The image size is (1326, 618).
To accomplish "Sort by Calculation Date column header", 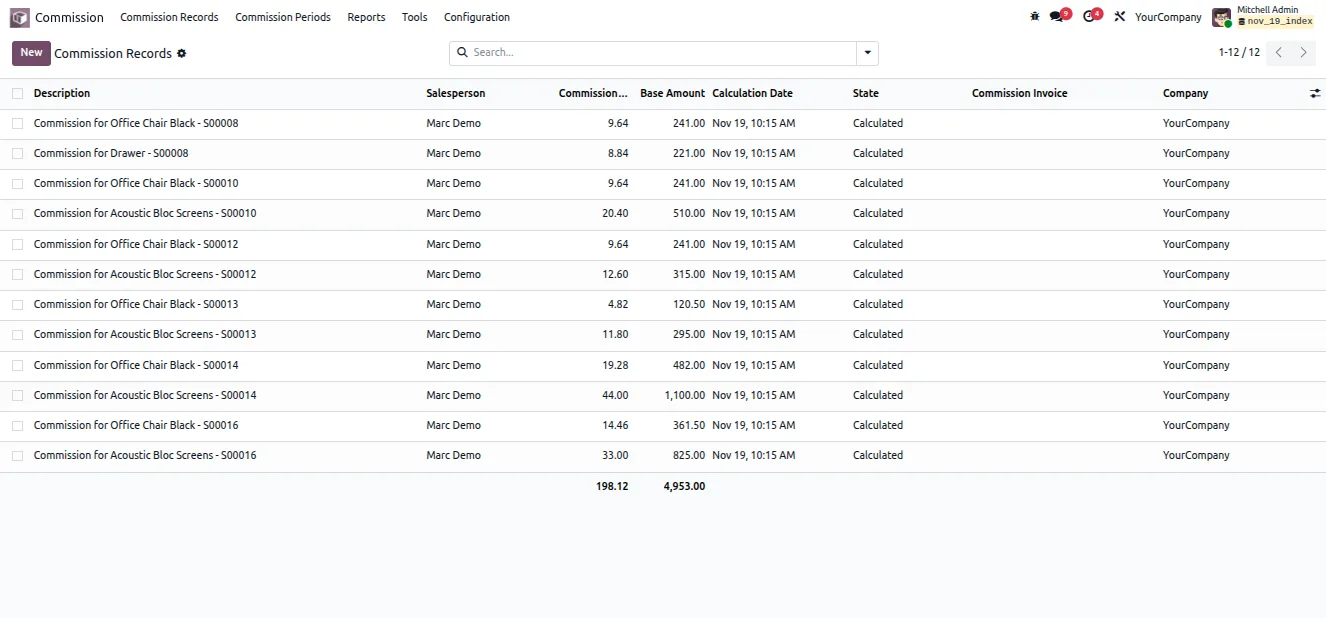I will [x=752, y=93].
